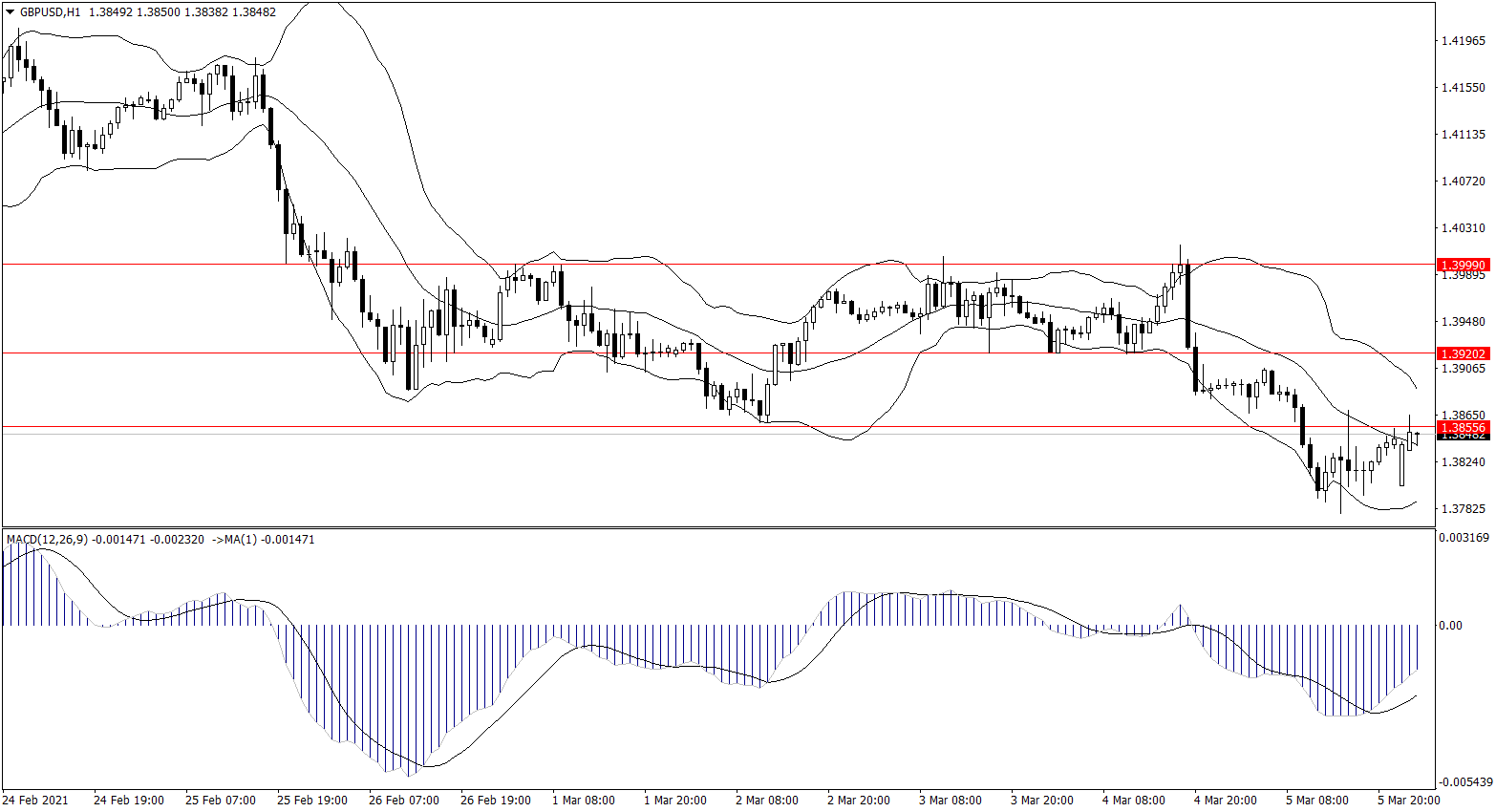Select the 1 Mar 08:00 time axis label
The image size is (1496, 812).
[584, 800]
